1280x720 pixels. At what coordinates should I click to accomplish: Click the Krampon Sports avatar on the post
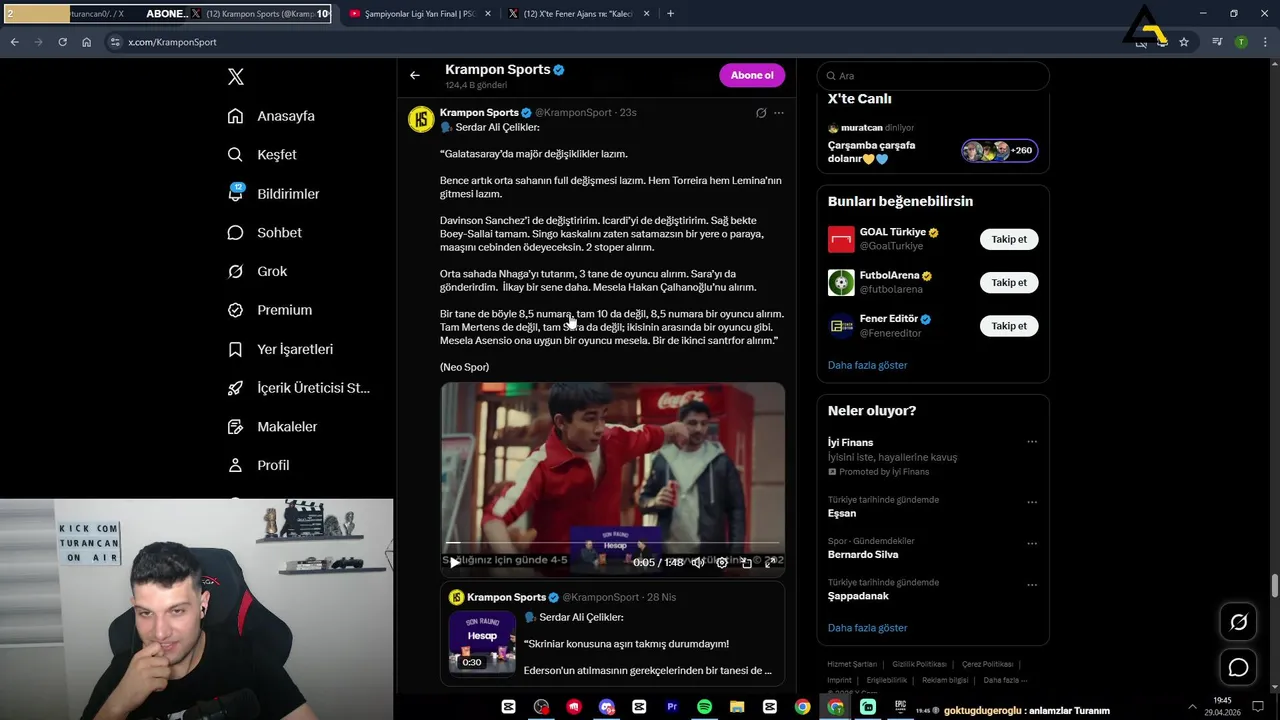(x=421, y=119)
